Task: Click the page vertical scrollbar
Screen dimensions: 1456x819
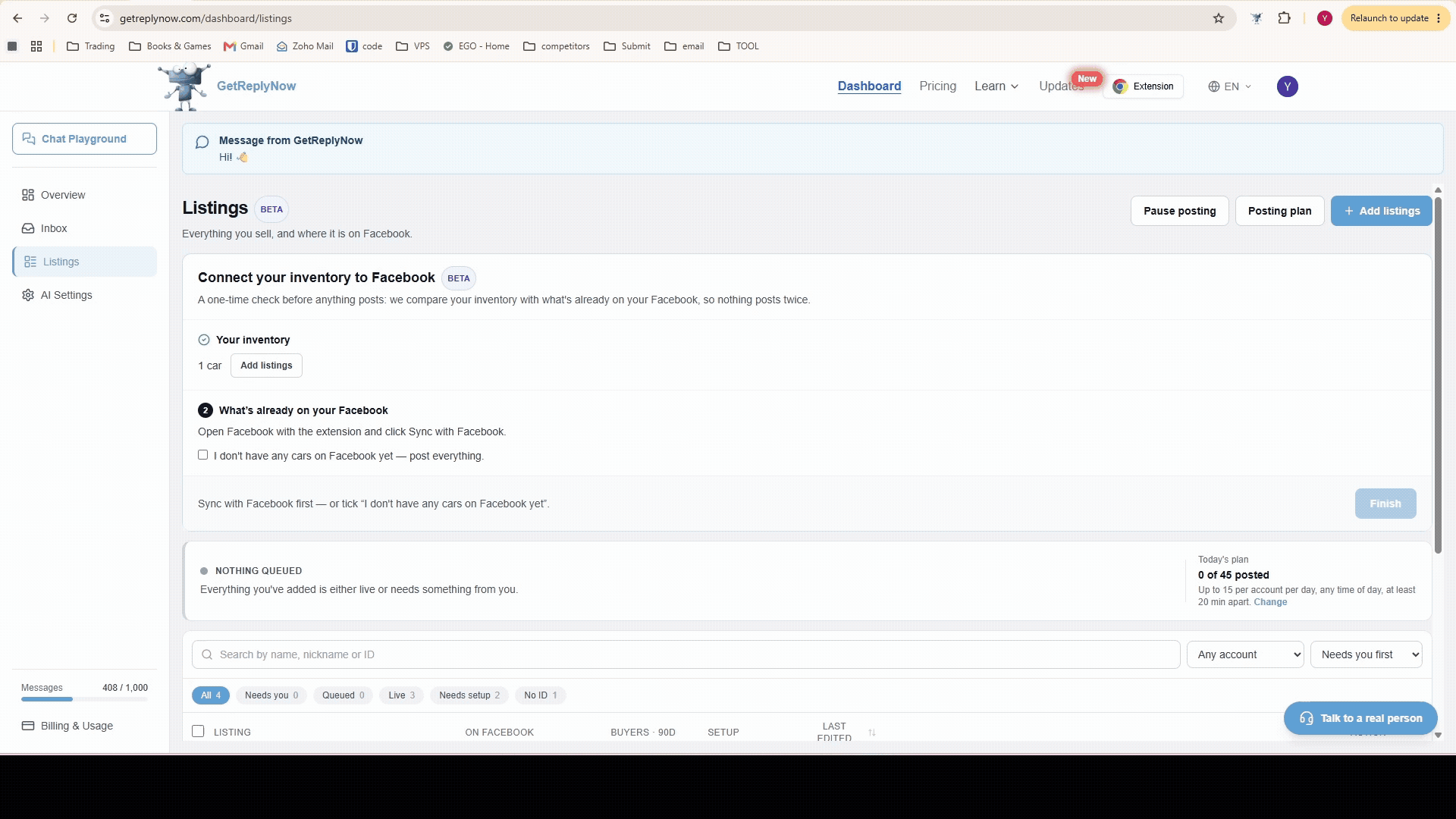Action: (1438, 375)
